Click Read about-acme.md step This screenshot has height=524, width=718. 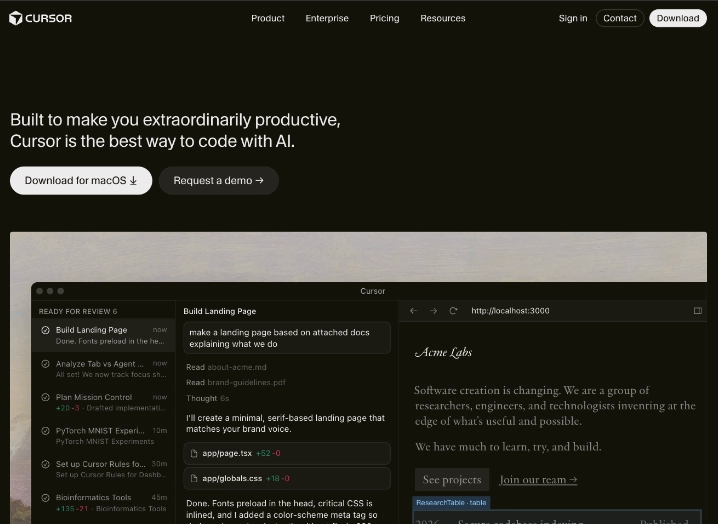[x=226, y=367]
